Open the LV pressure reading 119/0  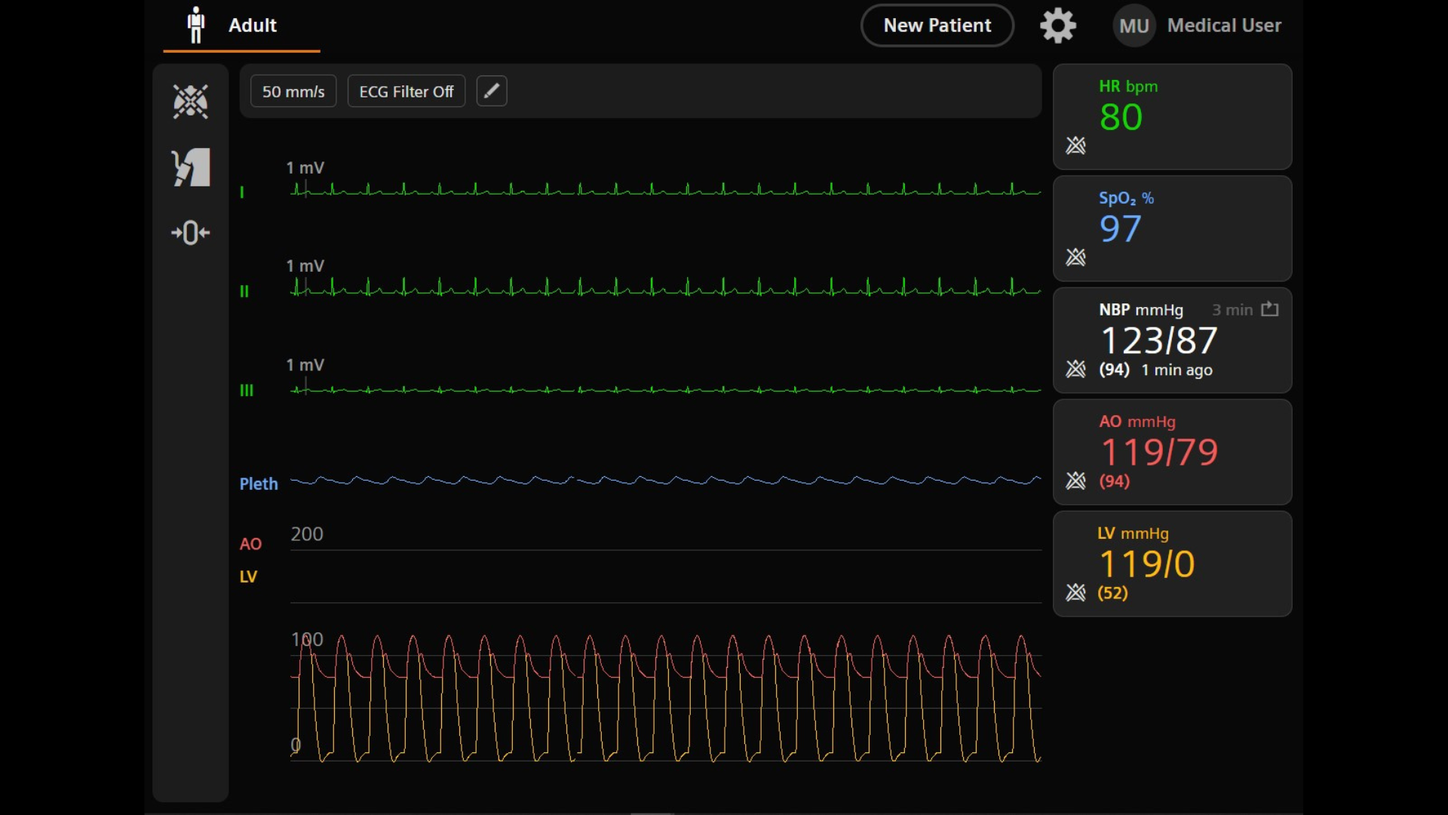point(1147,564)
